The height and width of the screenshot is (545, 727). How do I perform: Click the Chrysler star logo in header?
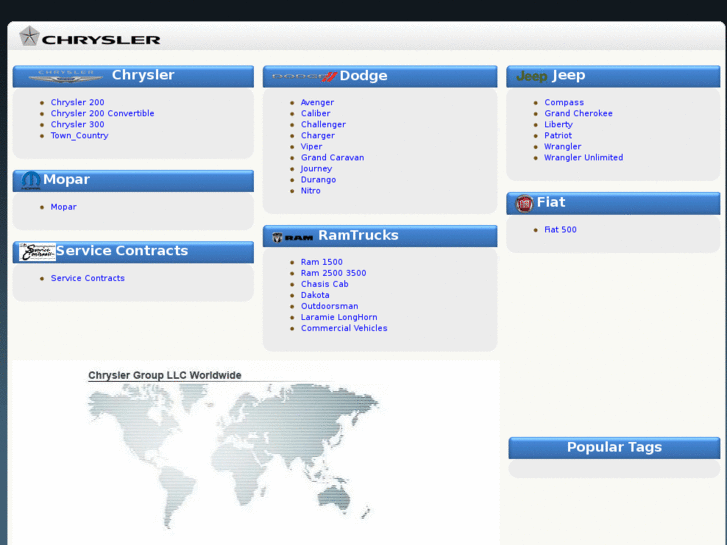29,36
